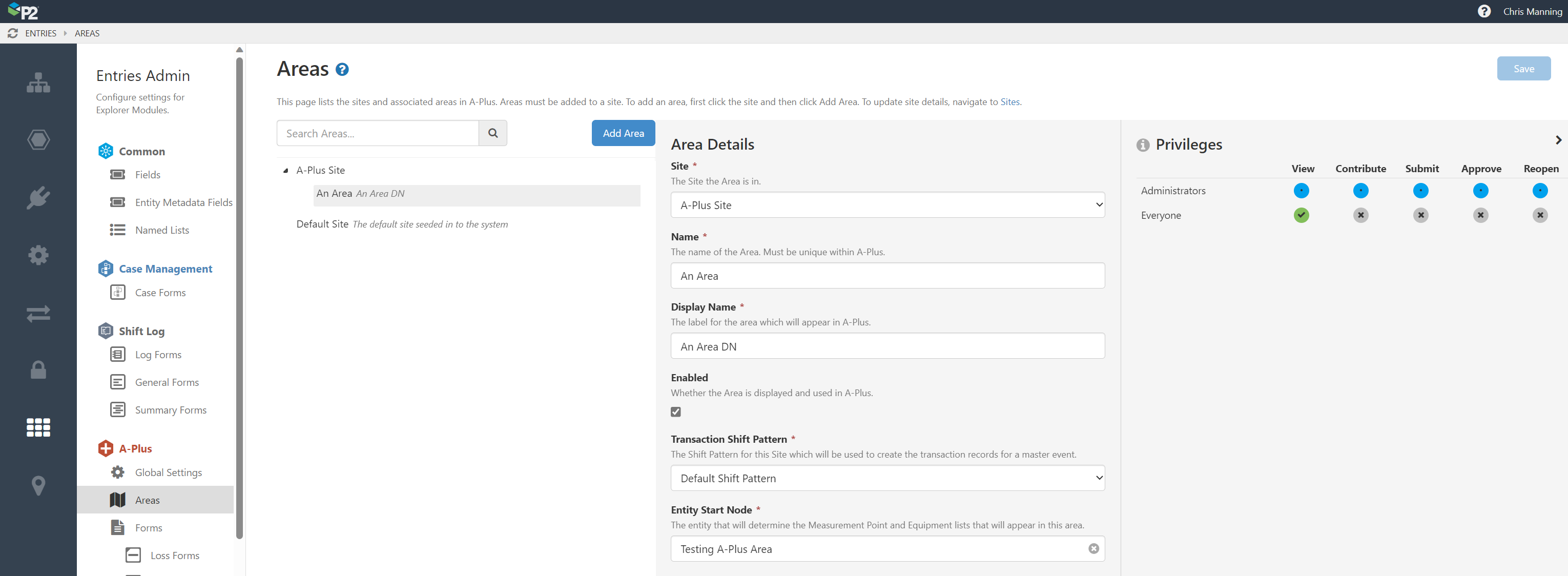The width and height of the screenshot is (1568, 576).
Task: Open the grid apps icon in sidebar
Action: coord(38,427)
